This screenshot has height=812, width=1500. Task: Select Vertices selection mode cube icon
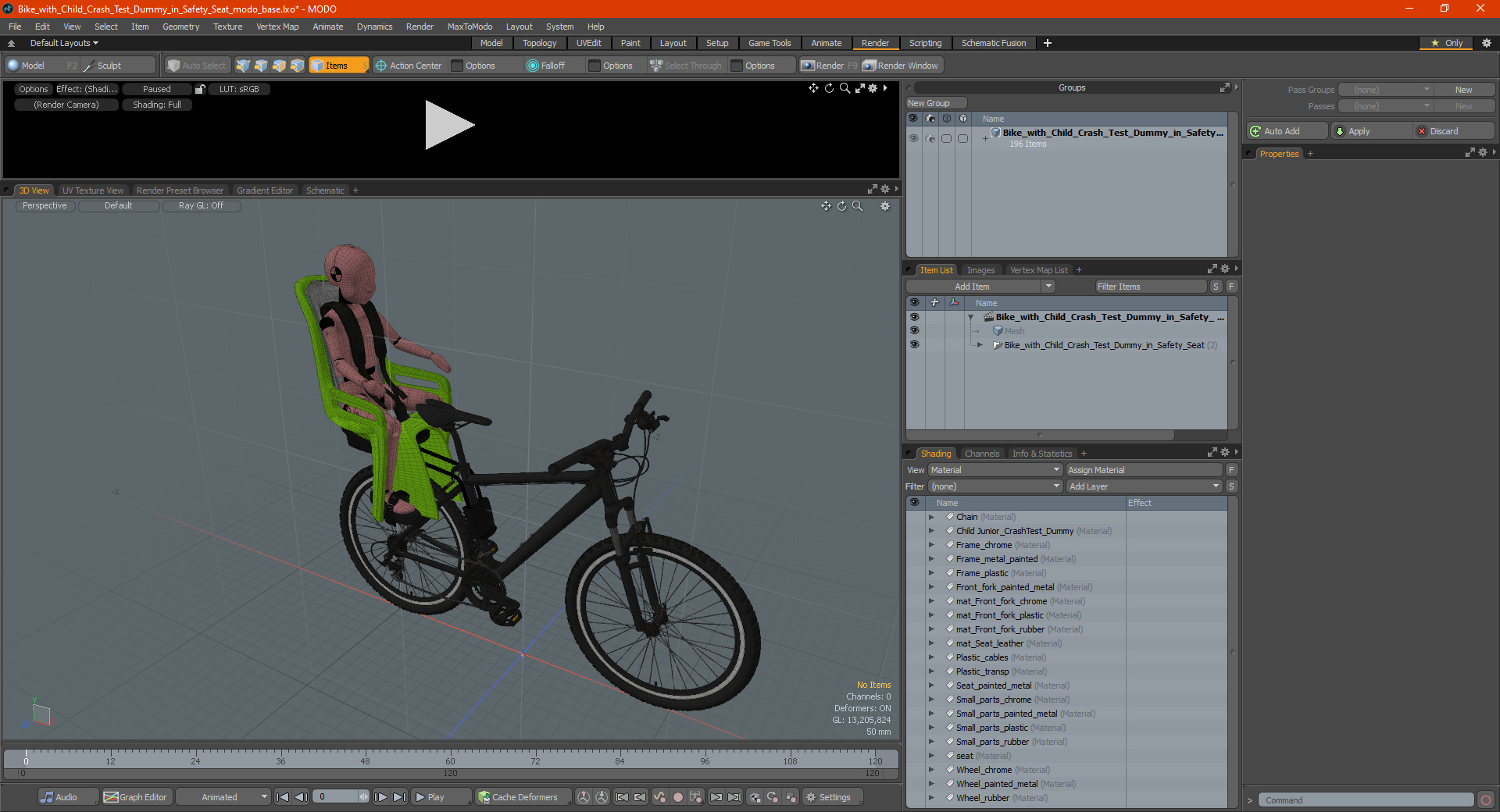click(243, 66)
